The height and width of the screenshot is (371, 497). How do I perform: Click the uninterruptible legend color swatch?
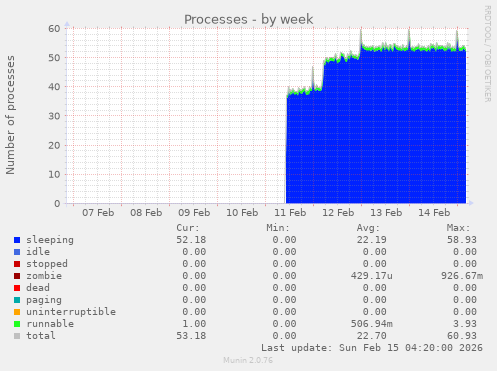[17, 312]
